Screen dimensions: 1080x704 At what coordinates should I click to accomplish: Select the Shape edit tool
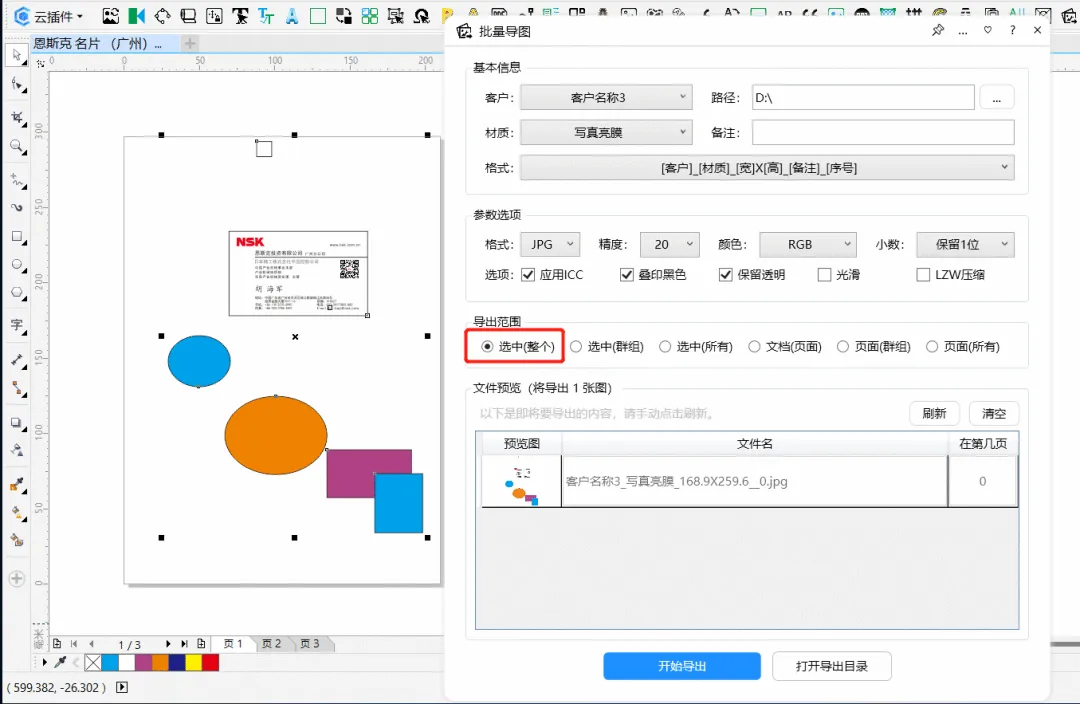click(17, 85)
